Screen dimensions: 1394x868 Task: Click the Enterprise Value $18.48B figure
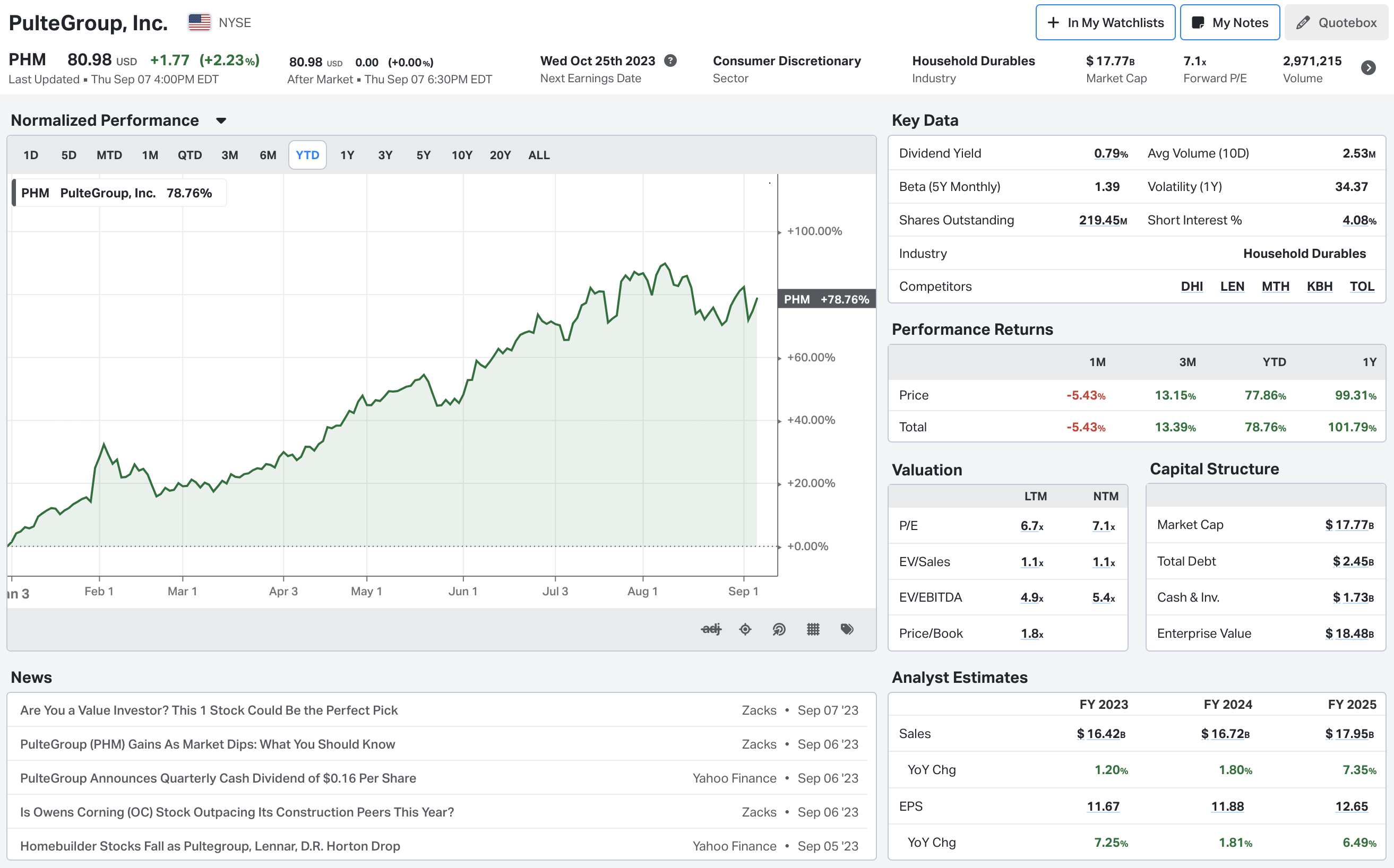[x=1349, y=634]
